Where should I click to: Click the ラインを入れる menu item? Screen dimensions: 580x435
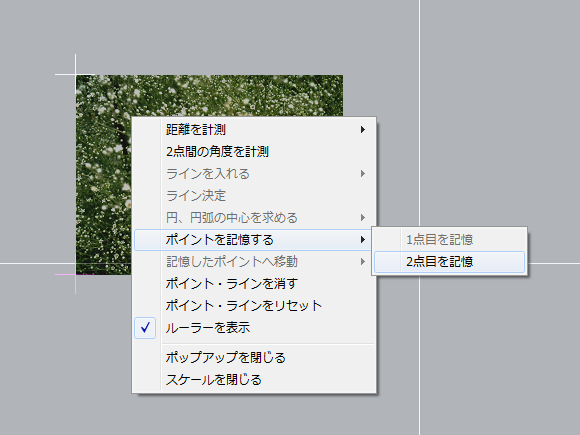254,173
